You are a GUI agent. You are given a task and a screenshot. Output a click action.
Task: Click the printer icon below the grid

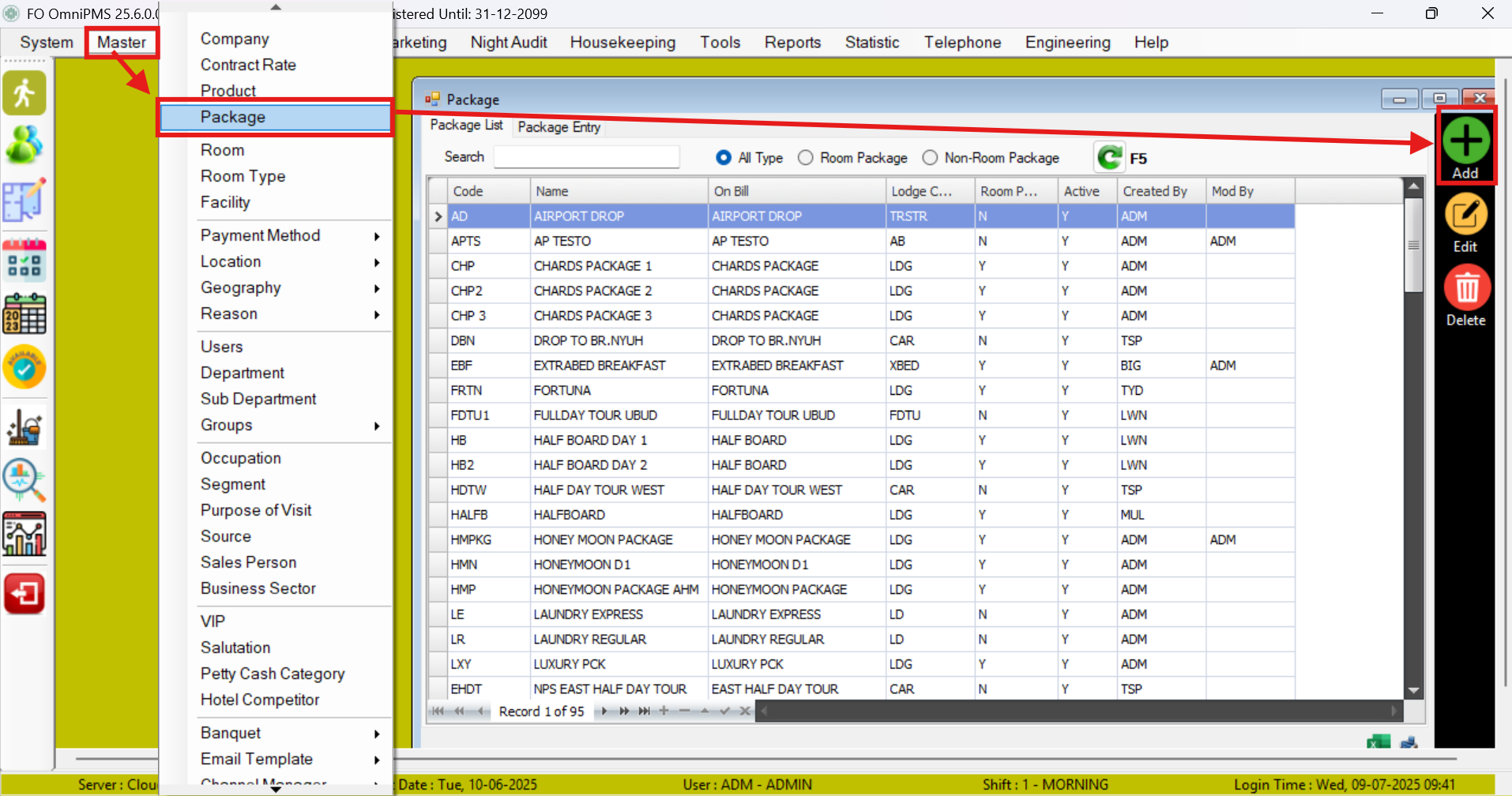[x=1409, y=743]
